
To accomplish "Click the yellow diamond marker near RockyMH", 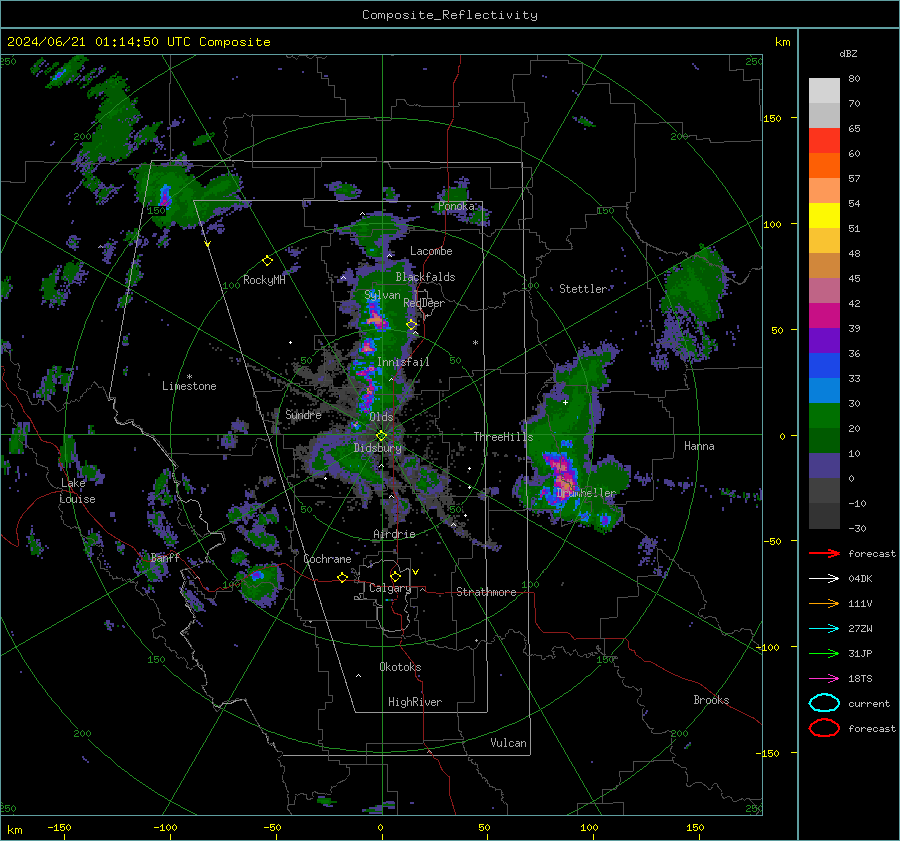I will tap(267, 261).
